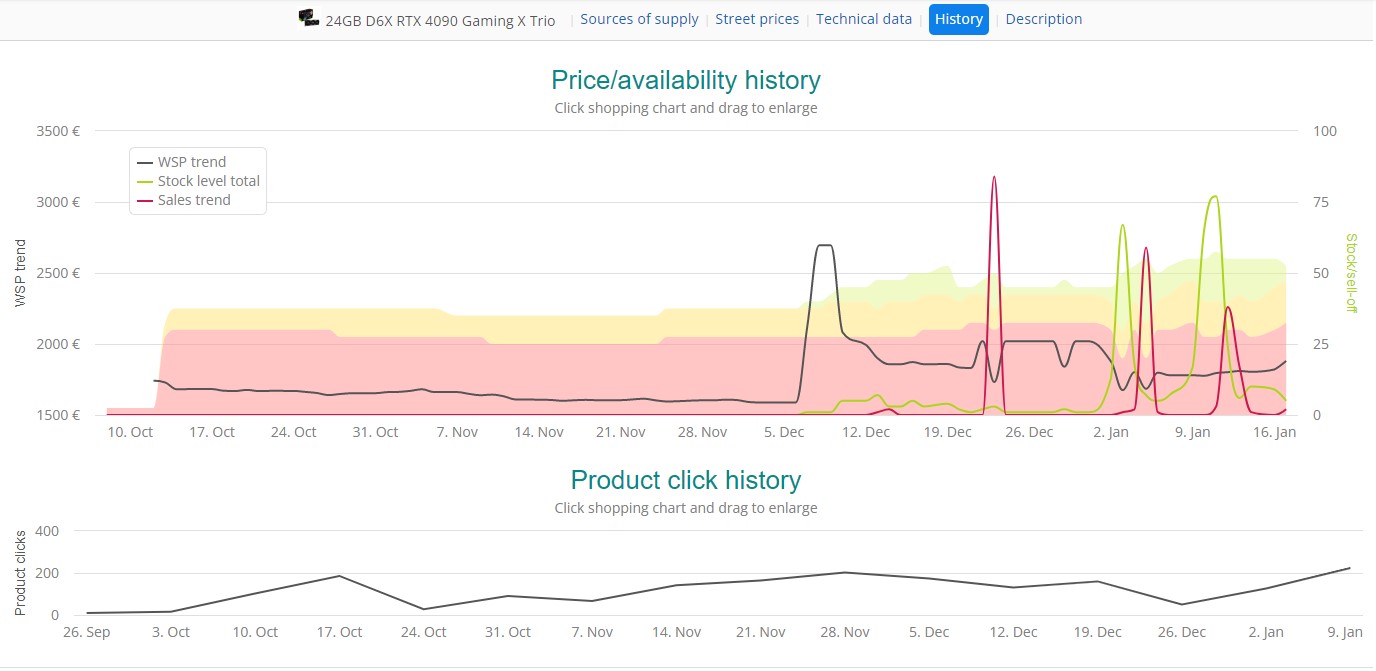
Task: Click the graphics card product icon
Action: click(308, 17)
